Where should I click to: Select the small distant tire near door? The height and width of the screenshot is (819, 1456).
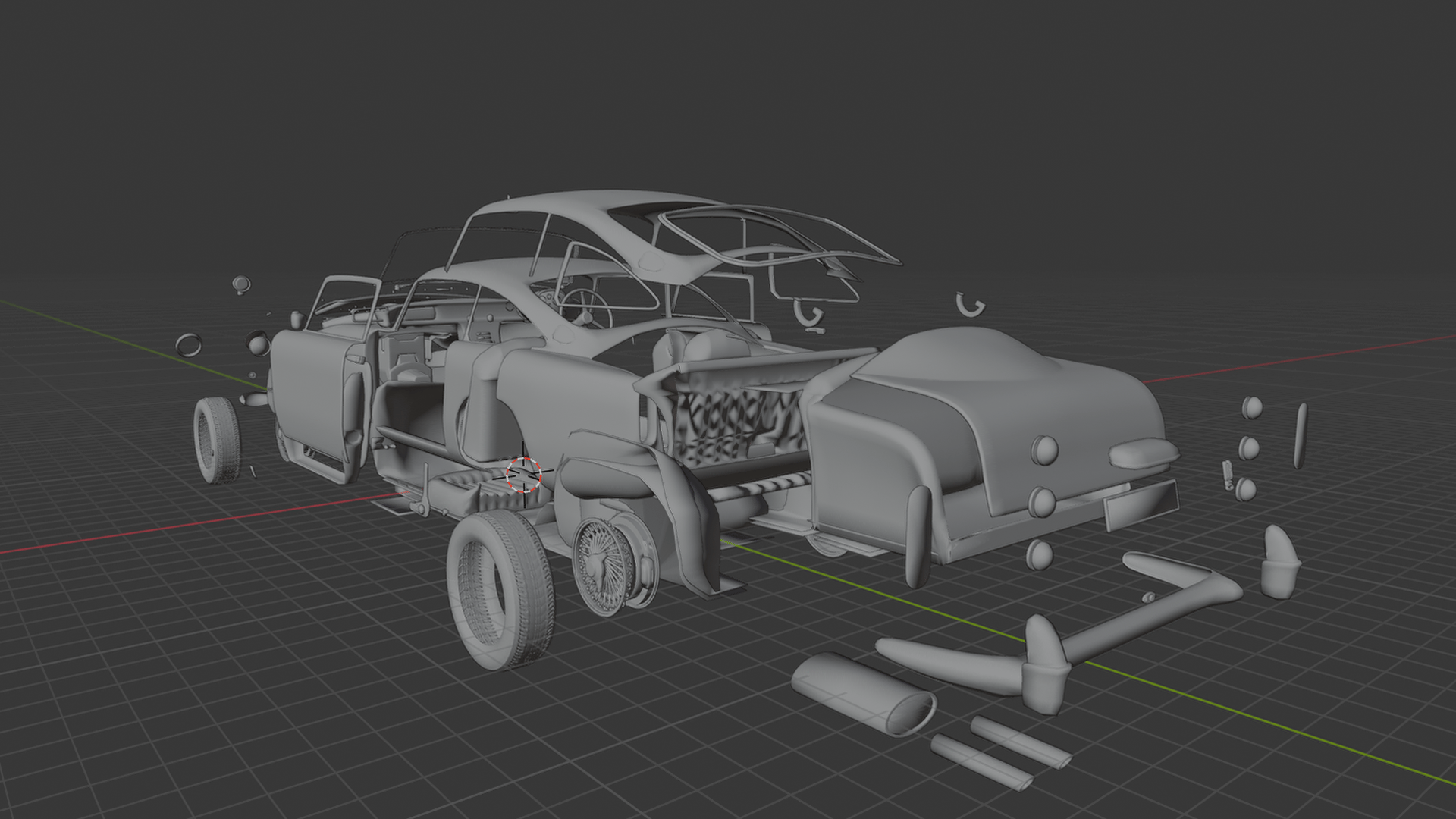pos(217,441)
